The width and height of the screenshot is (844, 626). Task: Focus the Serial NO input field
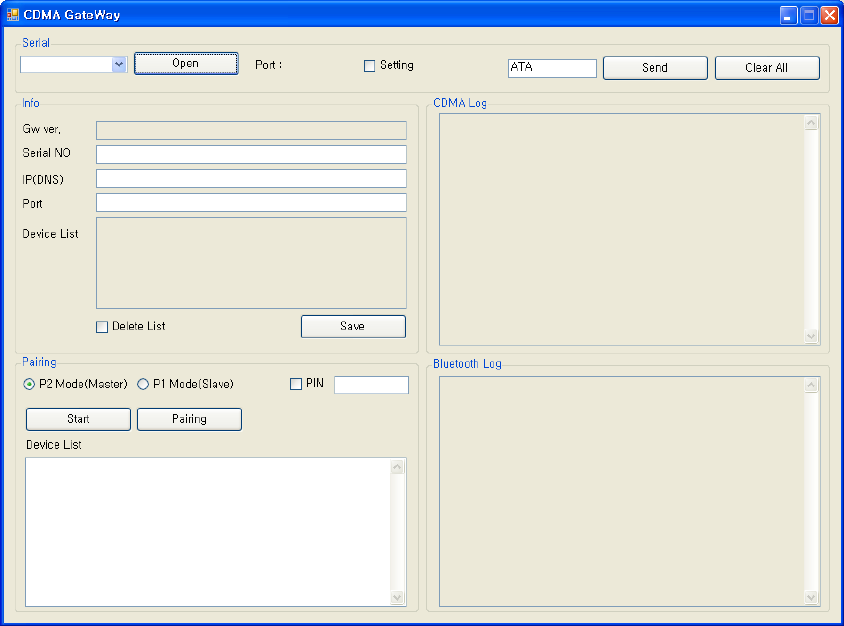pos(251,154)
